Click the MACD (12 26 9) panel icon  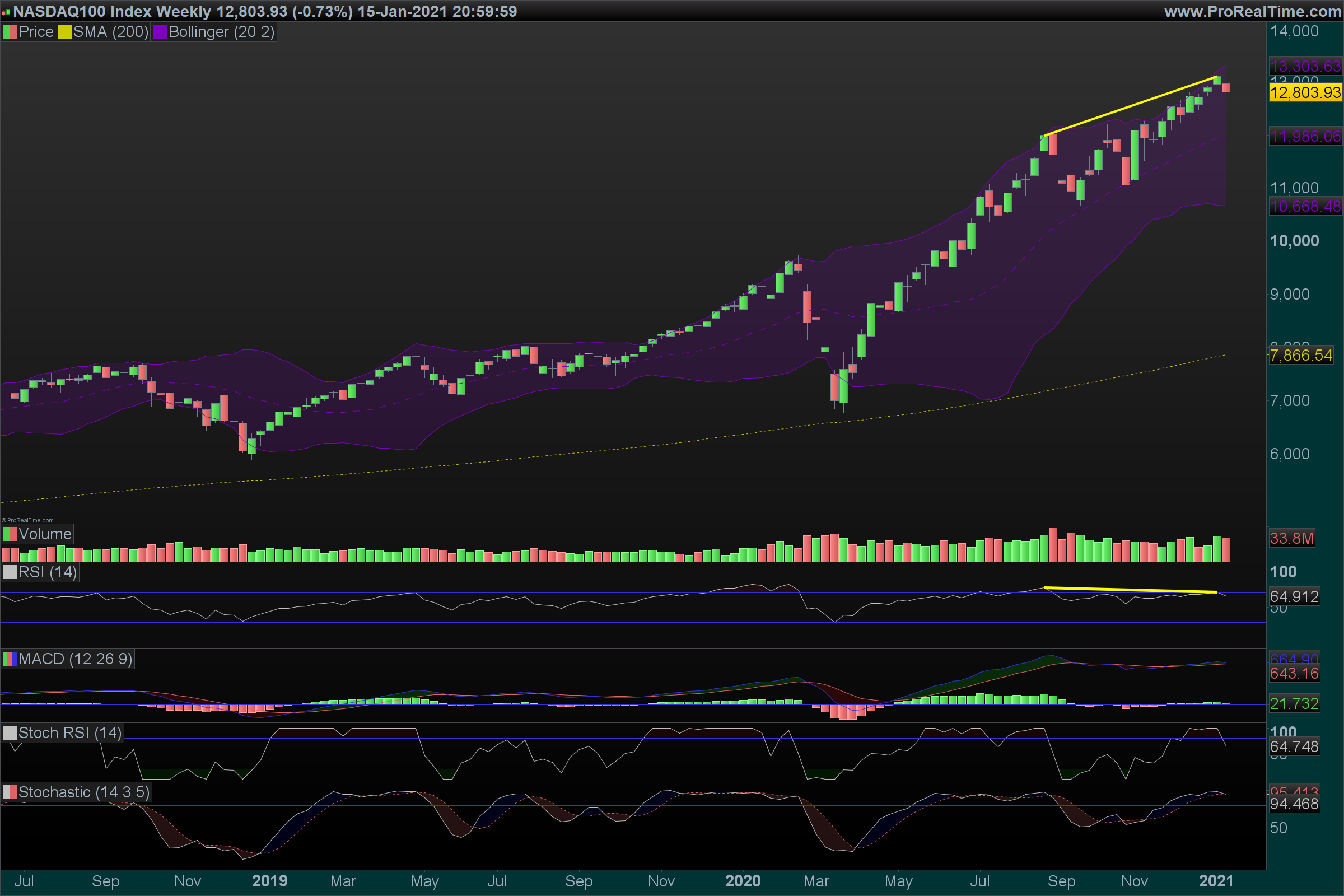click(x=10, y=659)
